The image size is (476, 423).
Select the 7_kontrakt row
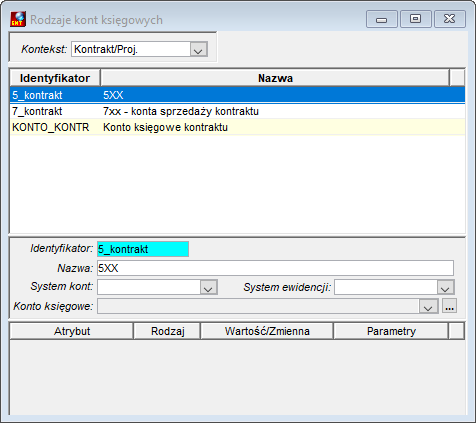[237, 111]
